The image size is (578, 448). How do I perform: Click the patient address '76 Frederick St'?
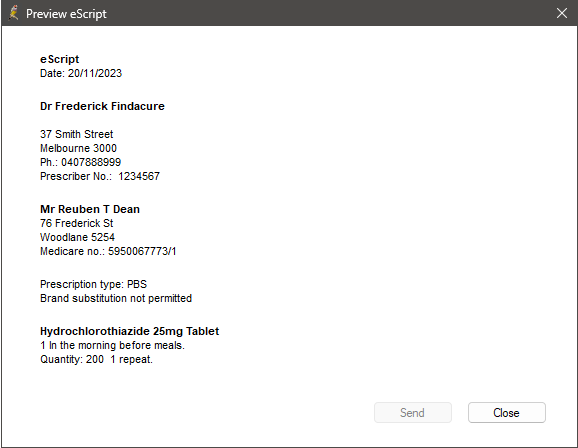click(76, 223)
